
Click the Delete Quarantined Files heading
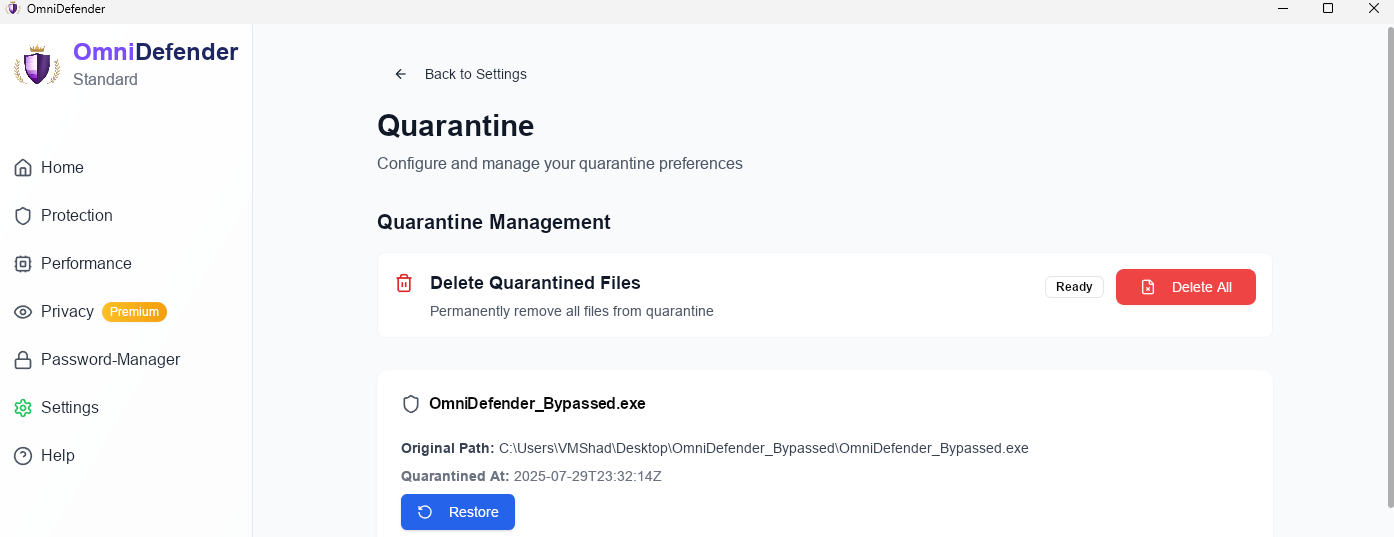click(x=535, y=283)
